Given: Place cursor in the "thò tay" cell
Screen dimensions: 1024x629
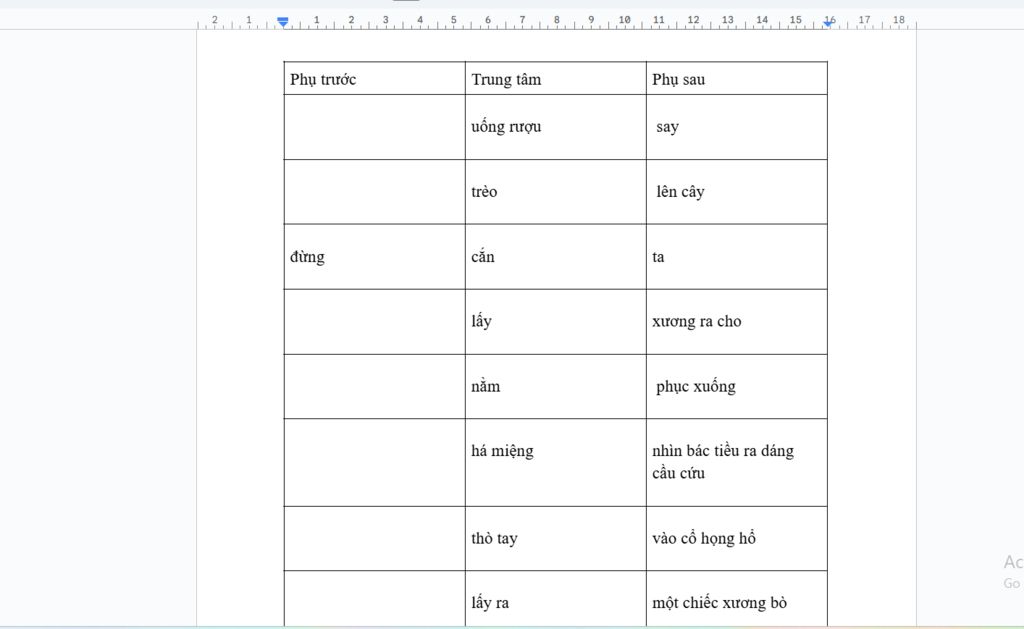Looking at the screenshot, I should pyautogui.click(x=494, y=539).
